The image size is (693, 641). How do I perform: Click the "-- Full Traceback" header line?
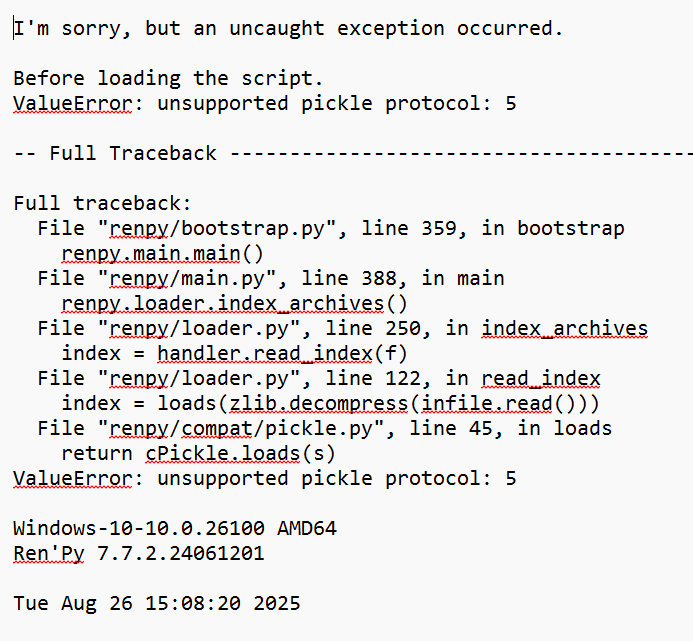coord(115,153)
